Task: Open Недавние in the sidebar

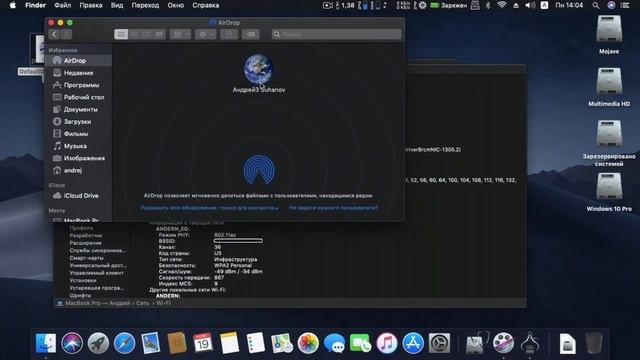Action: coord(78,73)
